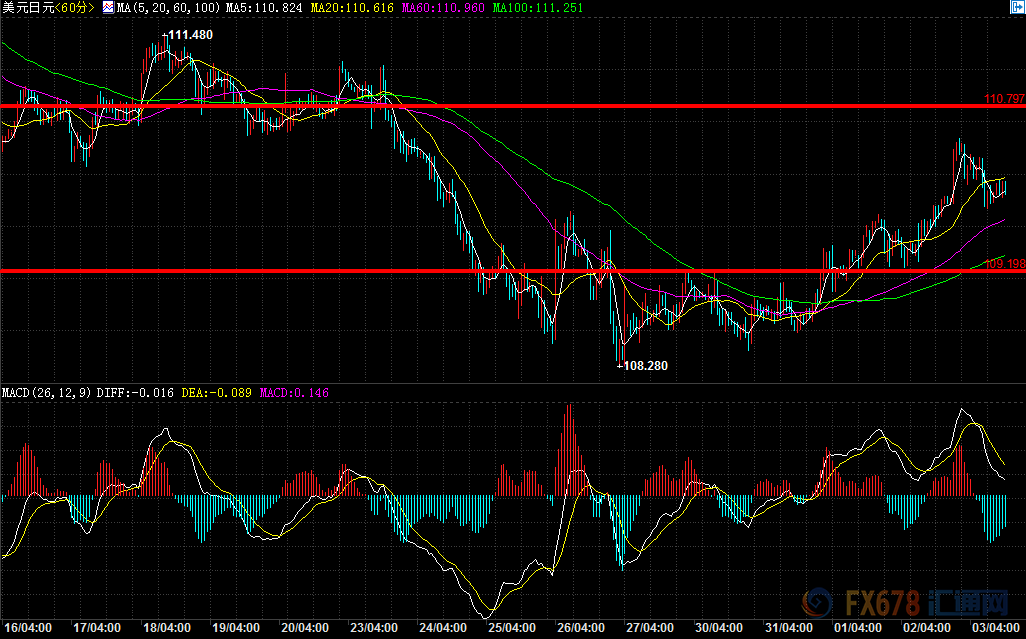Select the magenta MA60 value label
This screenshot has width=1026, height=639.
(x=445, y=8)
